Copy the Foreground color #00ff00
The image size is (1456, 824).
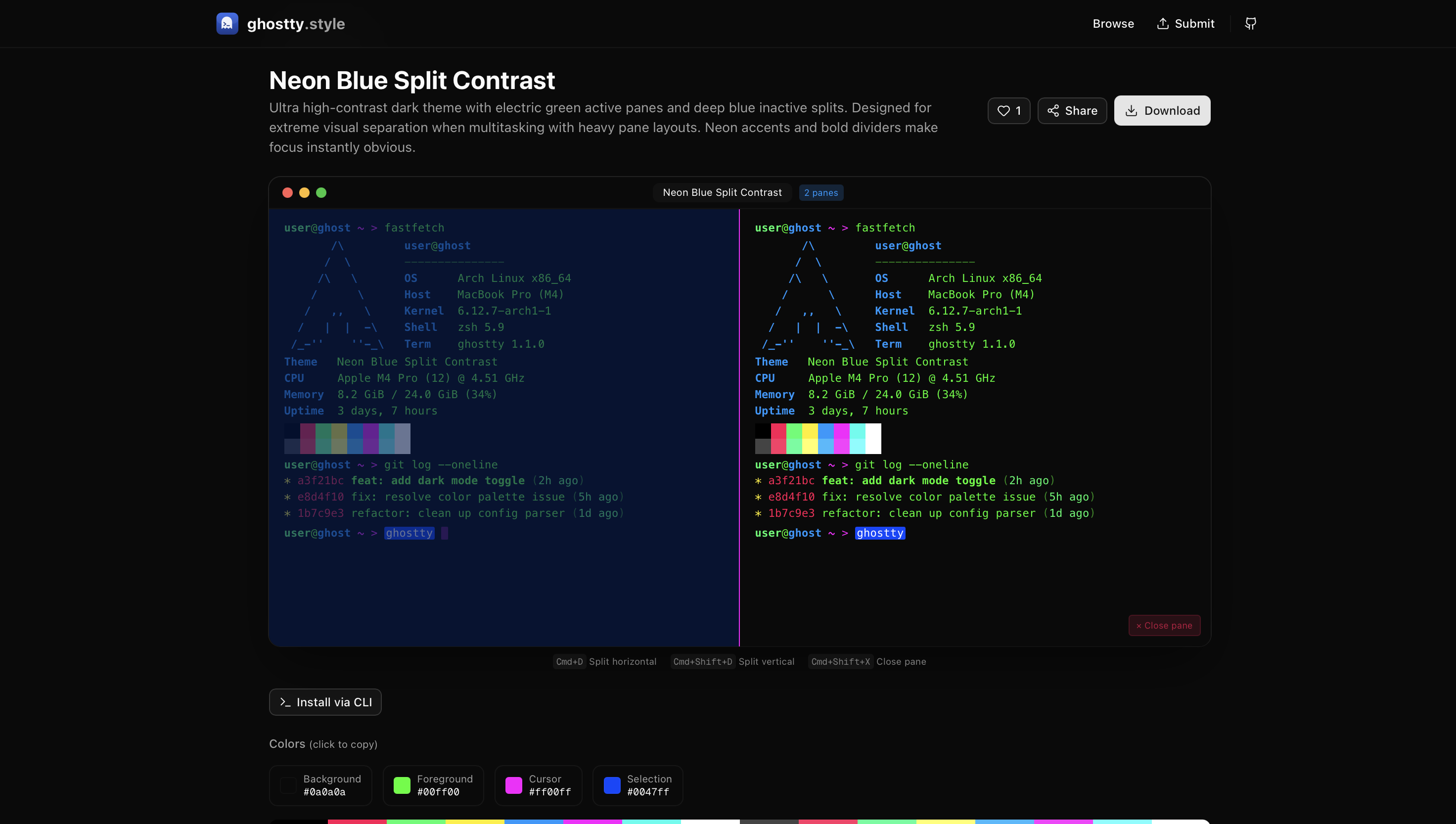coord(433,785)
